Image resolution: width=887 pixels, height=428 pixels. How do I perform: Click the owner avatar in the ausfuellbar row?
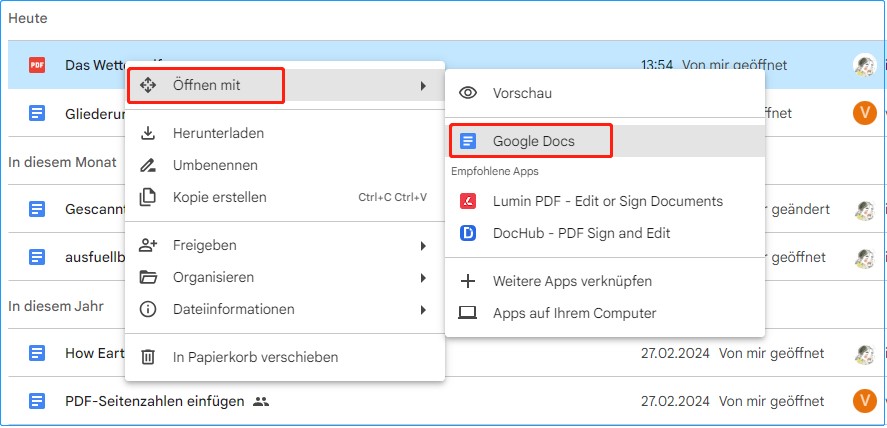pyautogui.click(x=864, y=257)
